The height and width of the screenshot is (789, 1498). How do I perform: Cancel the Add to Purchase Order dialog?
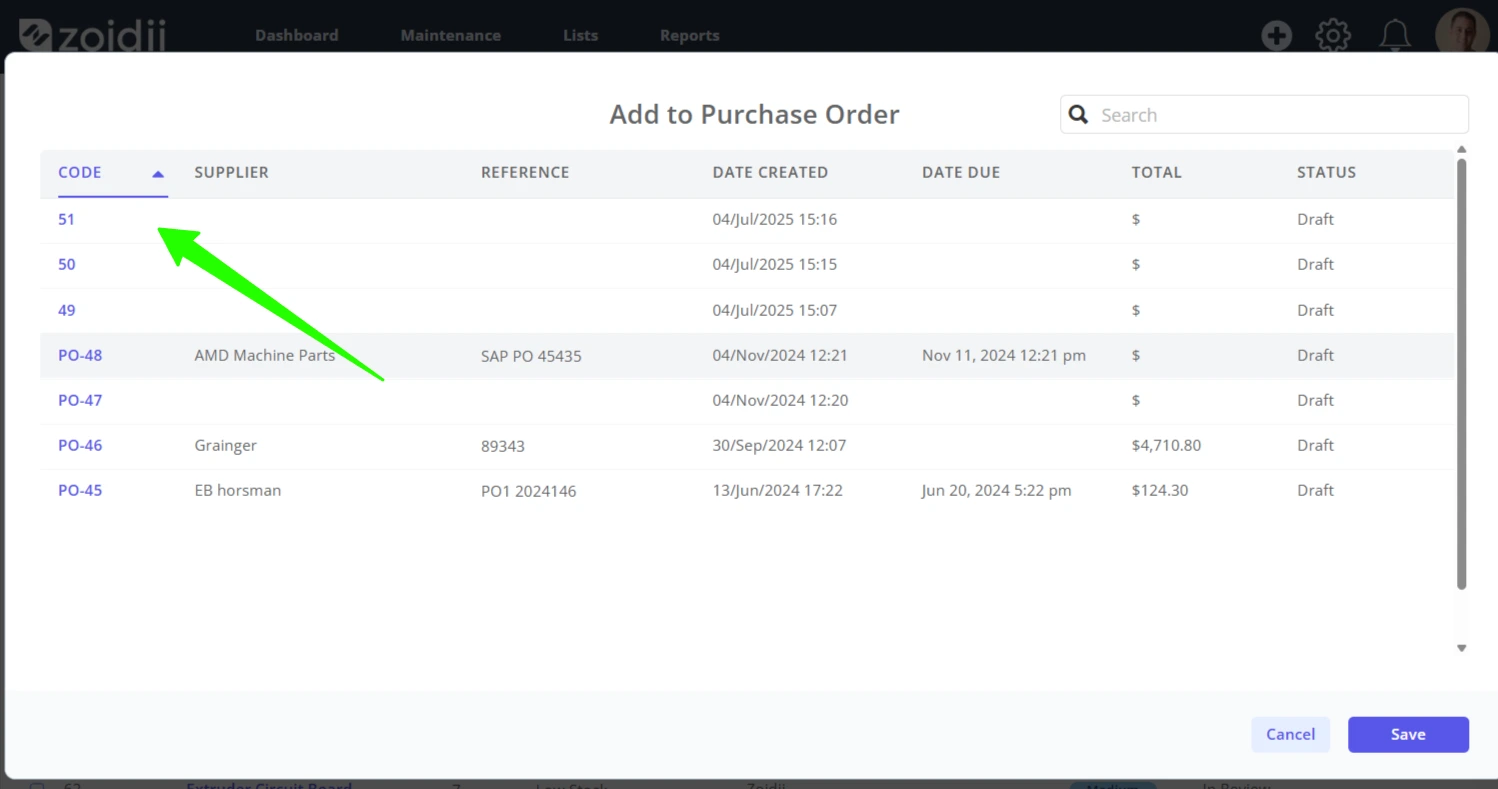point(1290,734)
